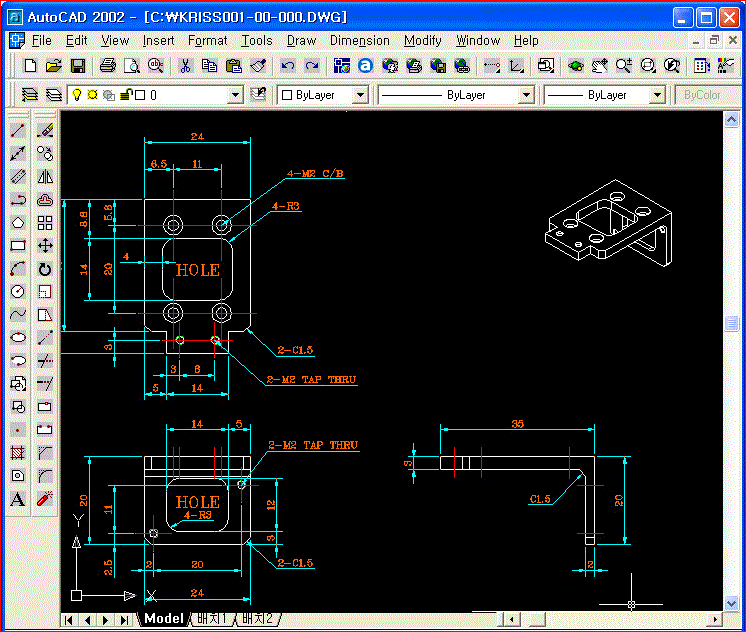Switch to the 배치1 layout tab
746x632 pixels.
pos(211,619)
